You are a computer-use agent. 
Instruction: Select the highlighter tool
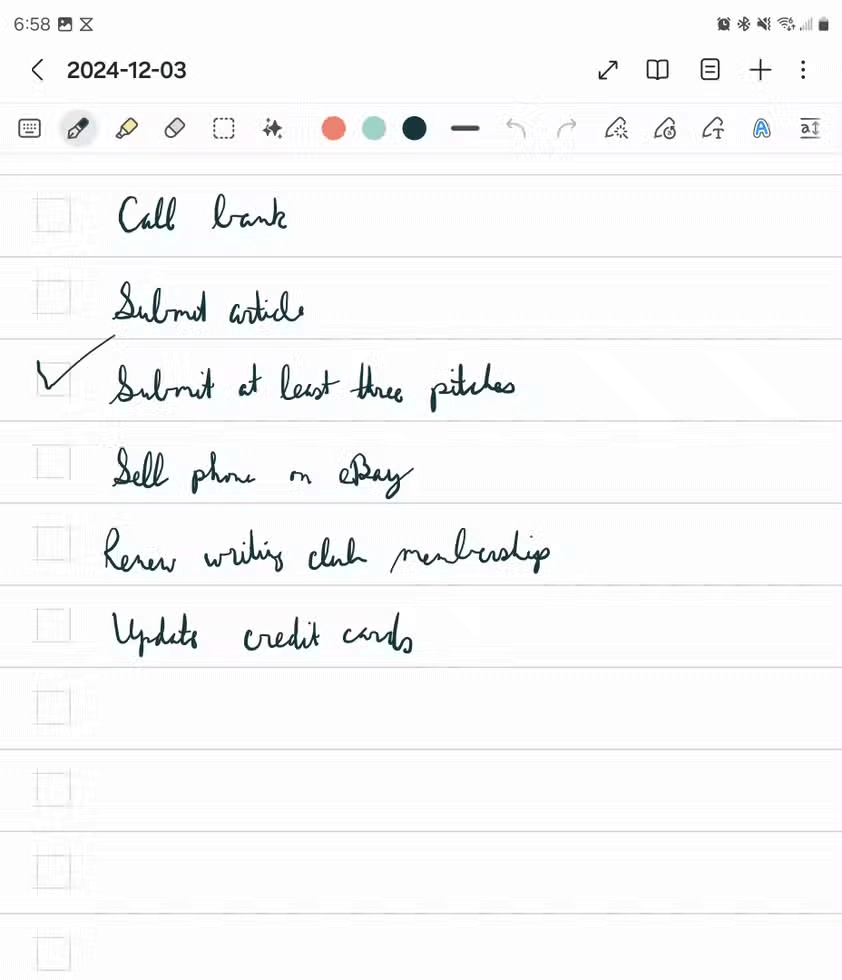click(127, 129)
